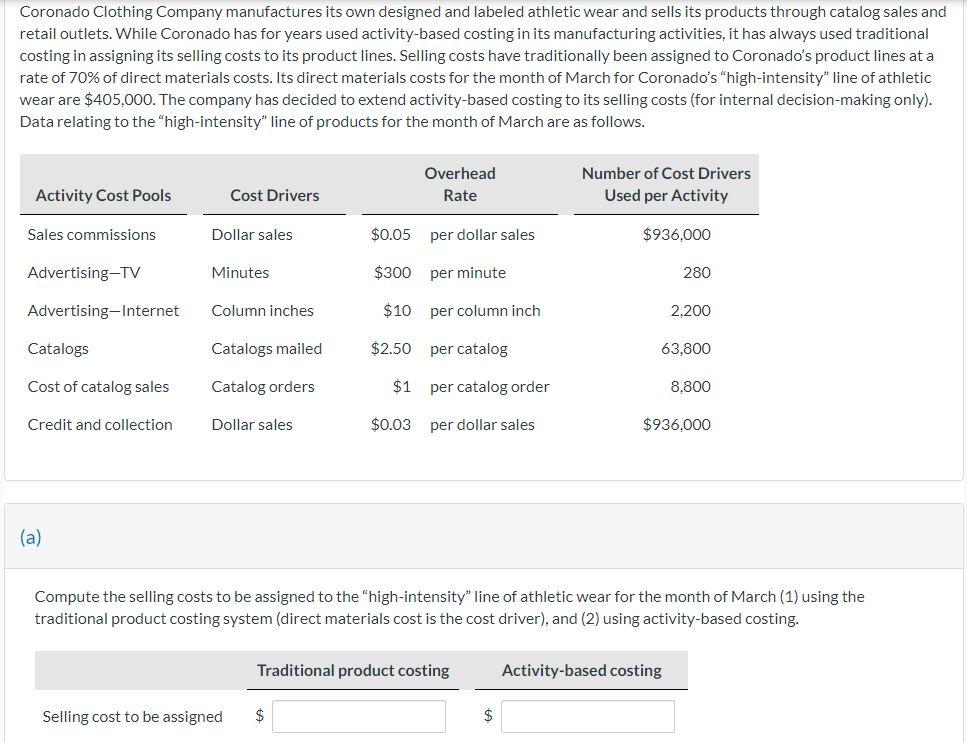Click 'Number of Cost Drivers Used per Activity' header
This screenshot has height=742, width=967.
tap(666, 184)
